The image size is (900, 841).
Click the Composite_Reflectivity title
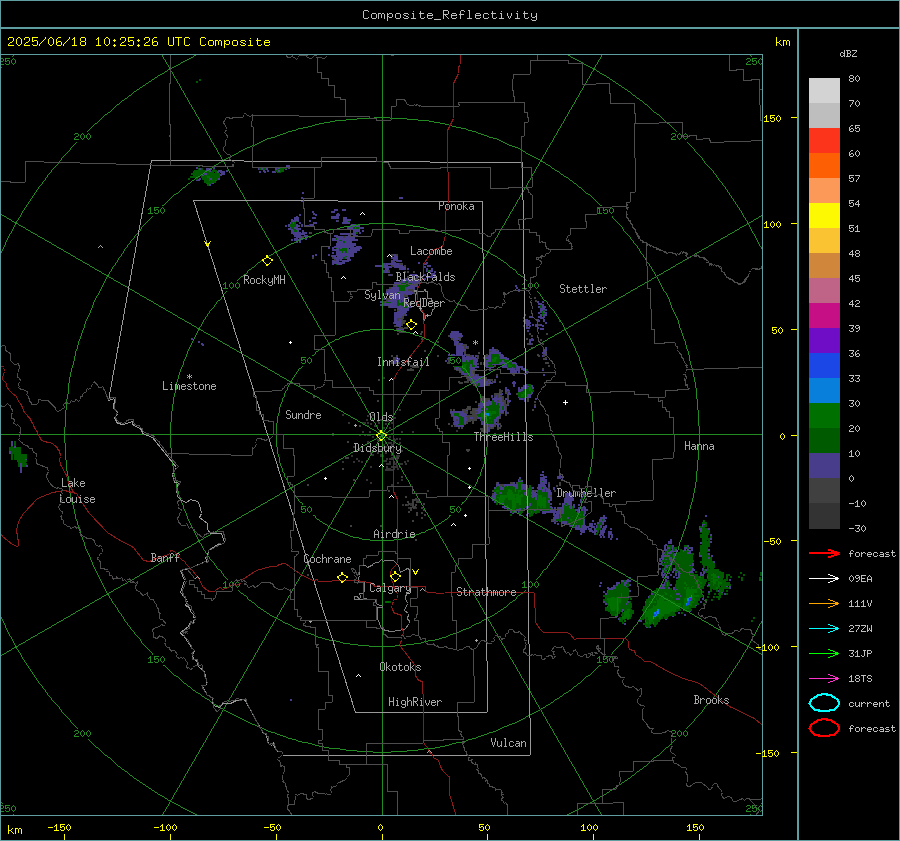coord(449,15)
